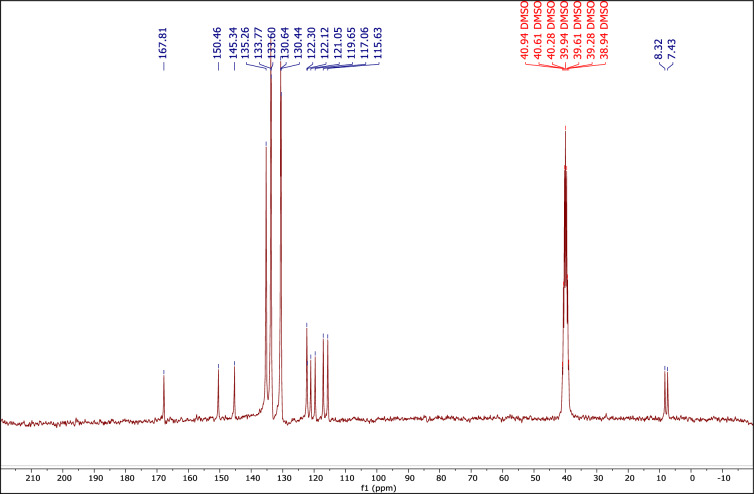The image size is (754, 494).
Task: Select the 210 tick label on the axis
Action: tap(32, 478)
